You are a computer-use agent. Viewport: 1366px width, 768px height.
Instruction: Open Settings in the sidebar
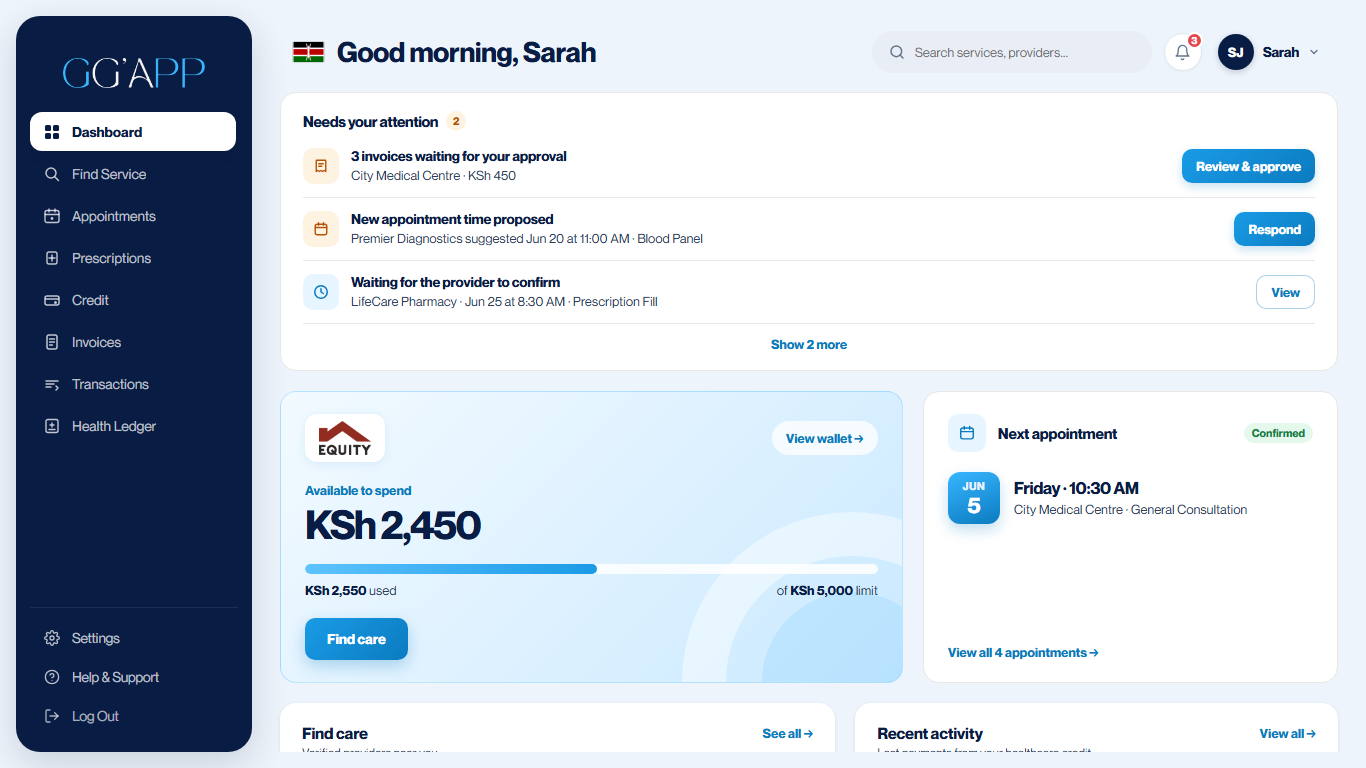pyautogui.click(x=133, y=638)
